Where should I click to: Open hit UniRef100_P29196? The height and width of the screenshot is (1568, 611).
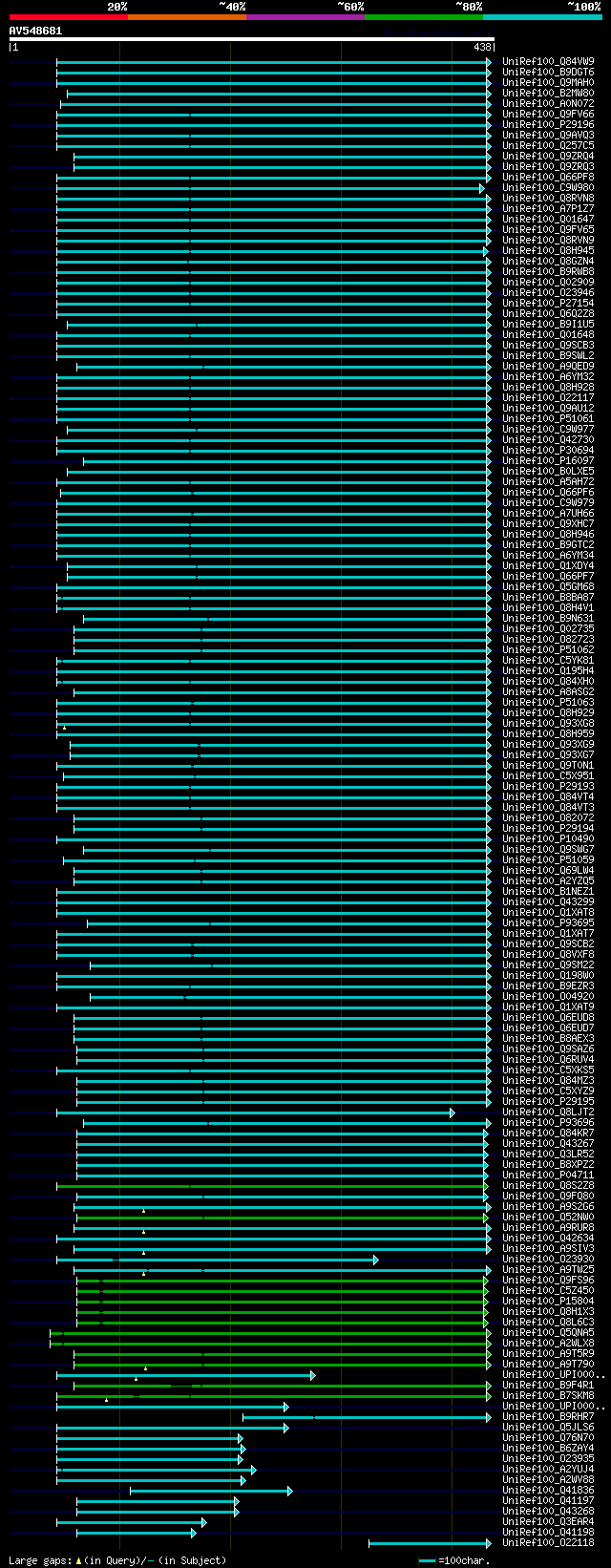tap(548, 125)
